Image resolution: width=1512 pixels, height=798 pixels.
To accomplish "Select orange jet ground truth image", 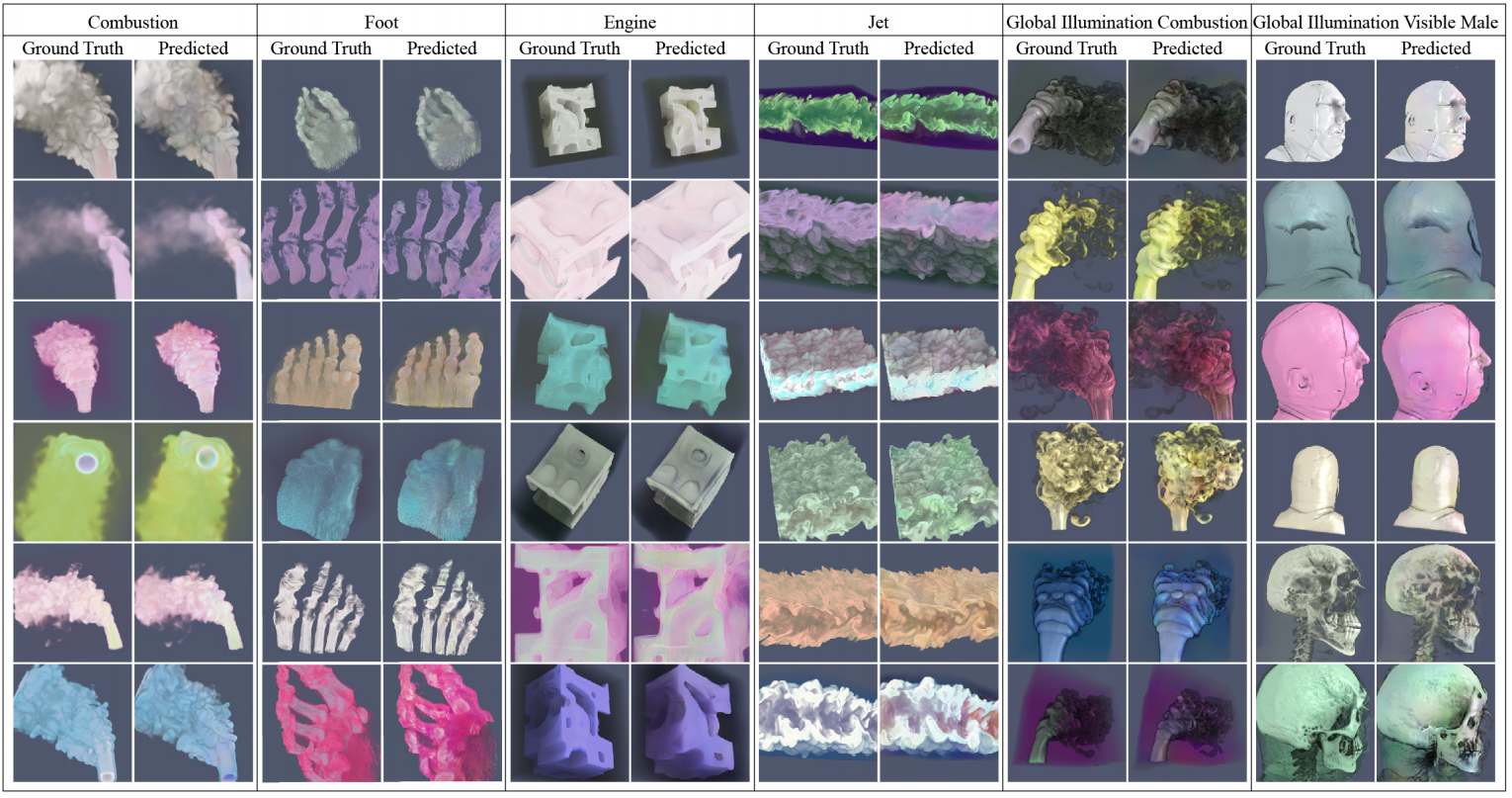I will [818, 603].
